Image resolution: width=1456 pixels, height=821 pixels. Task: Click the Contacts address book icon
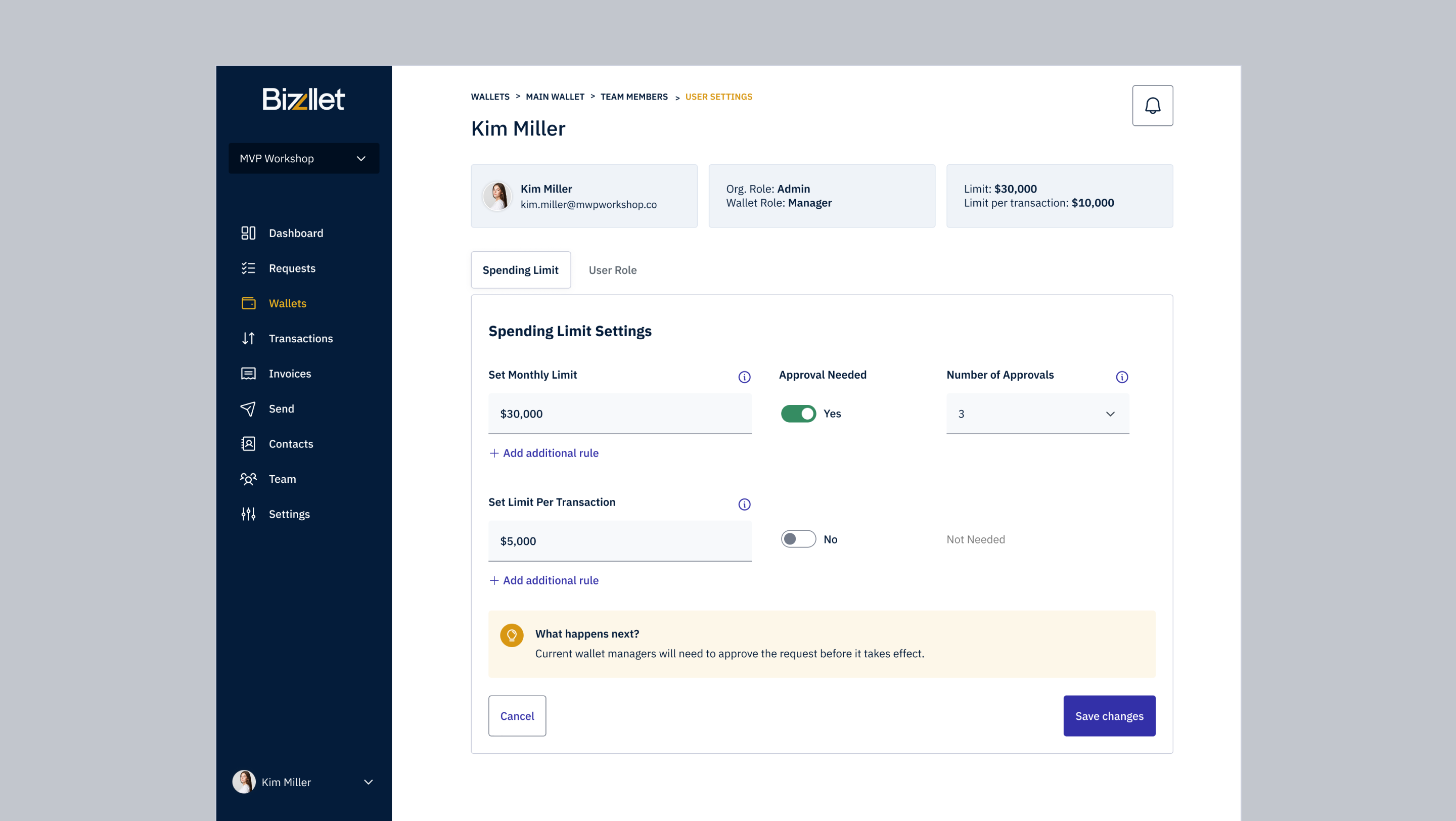coord(248,443)
